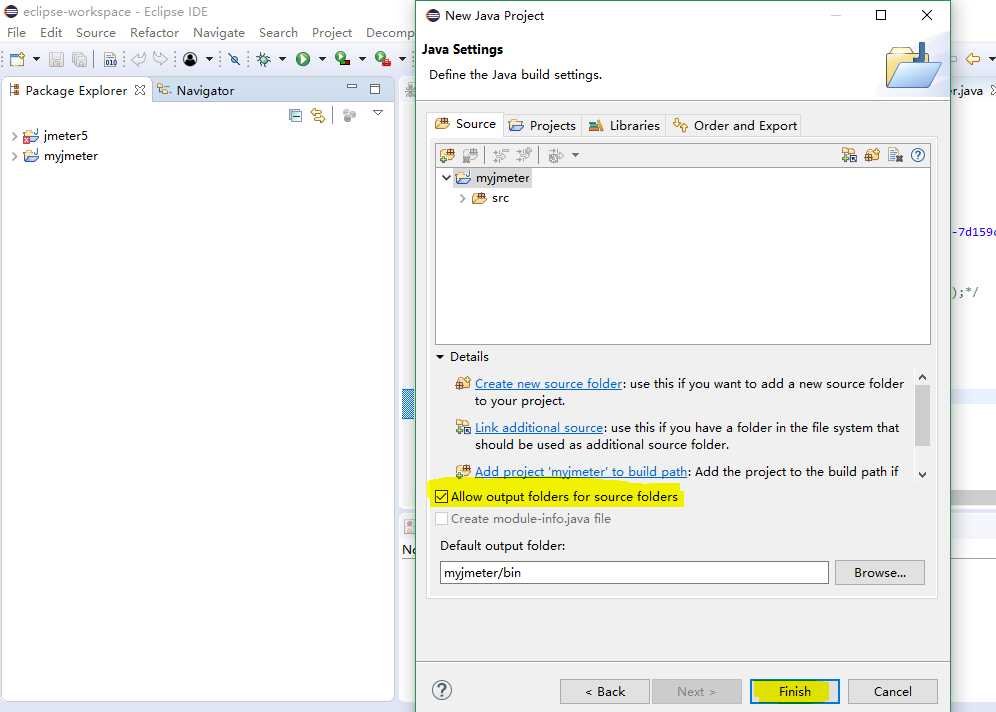
Task: Click the Run External Tools icon
Action: click(x=382, y=59)
